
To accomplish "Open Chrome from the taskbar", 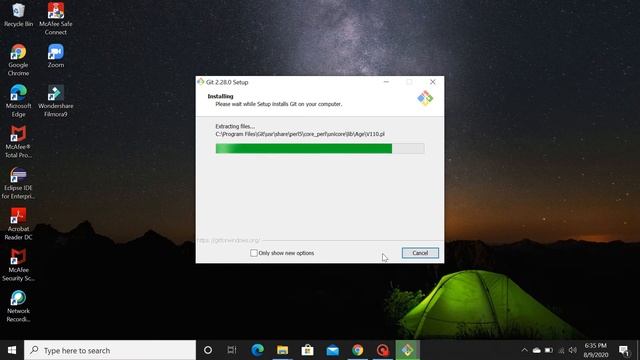I will (x=358, y=350).
